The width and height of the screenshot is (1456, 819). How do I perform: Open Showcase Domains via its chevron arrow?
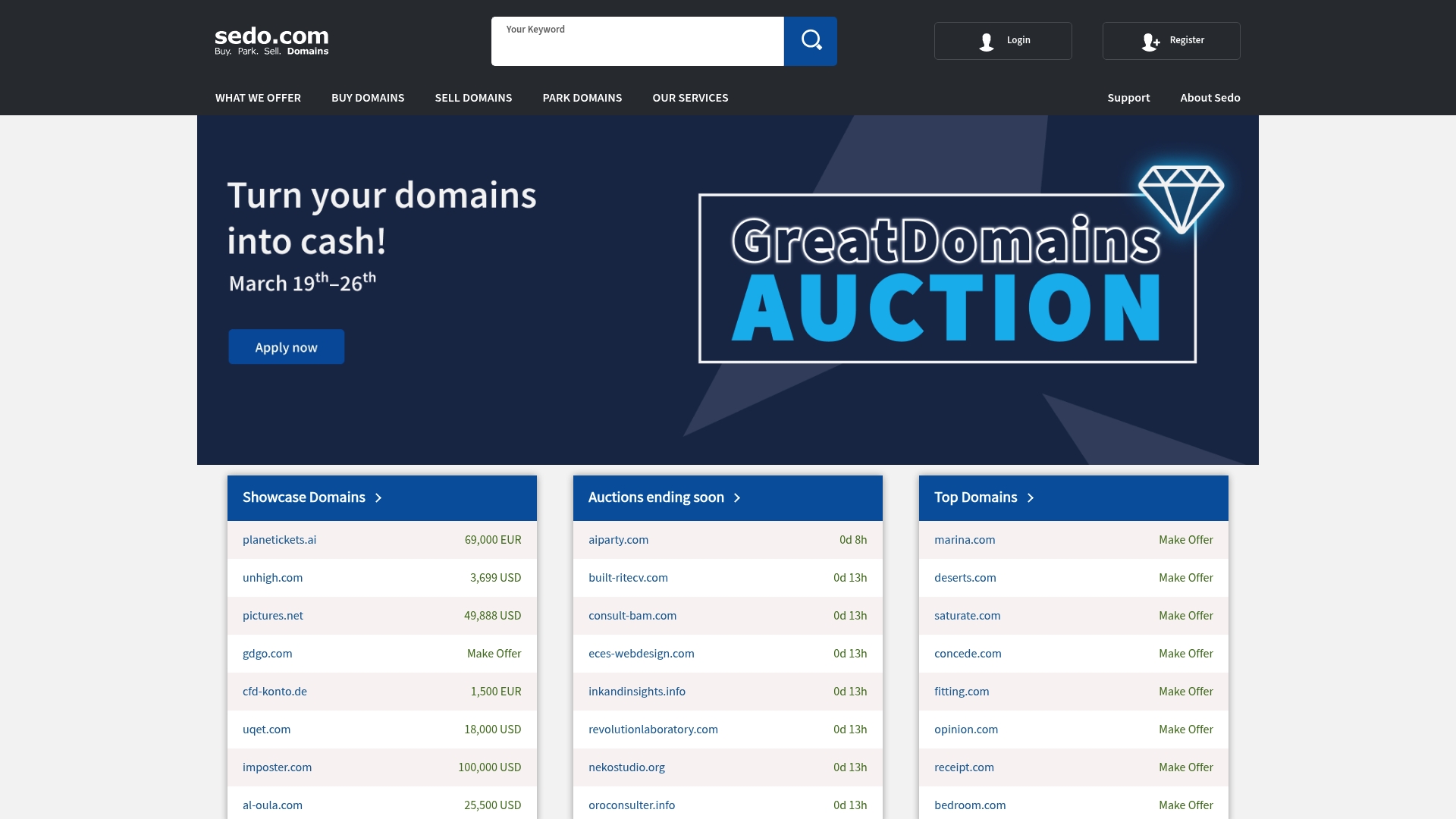(378, 498)
